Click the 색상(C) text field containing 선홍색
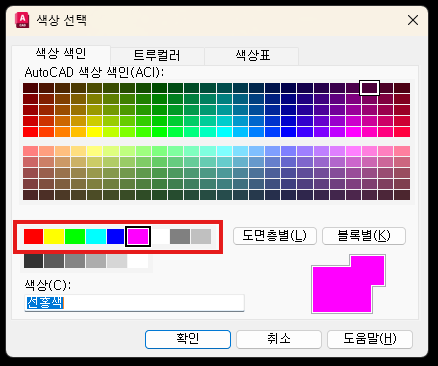This screenshot has width=438, height=366. point(134,303)
